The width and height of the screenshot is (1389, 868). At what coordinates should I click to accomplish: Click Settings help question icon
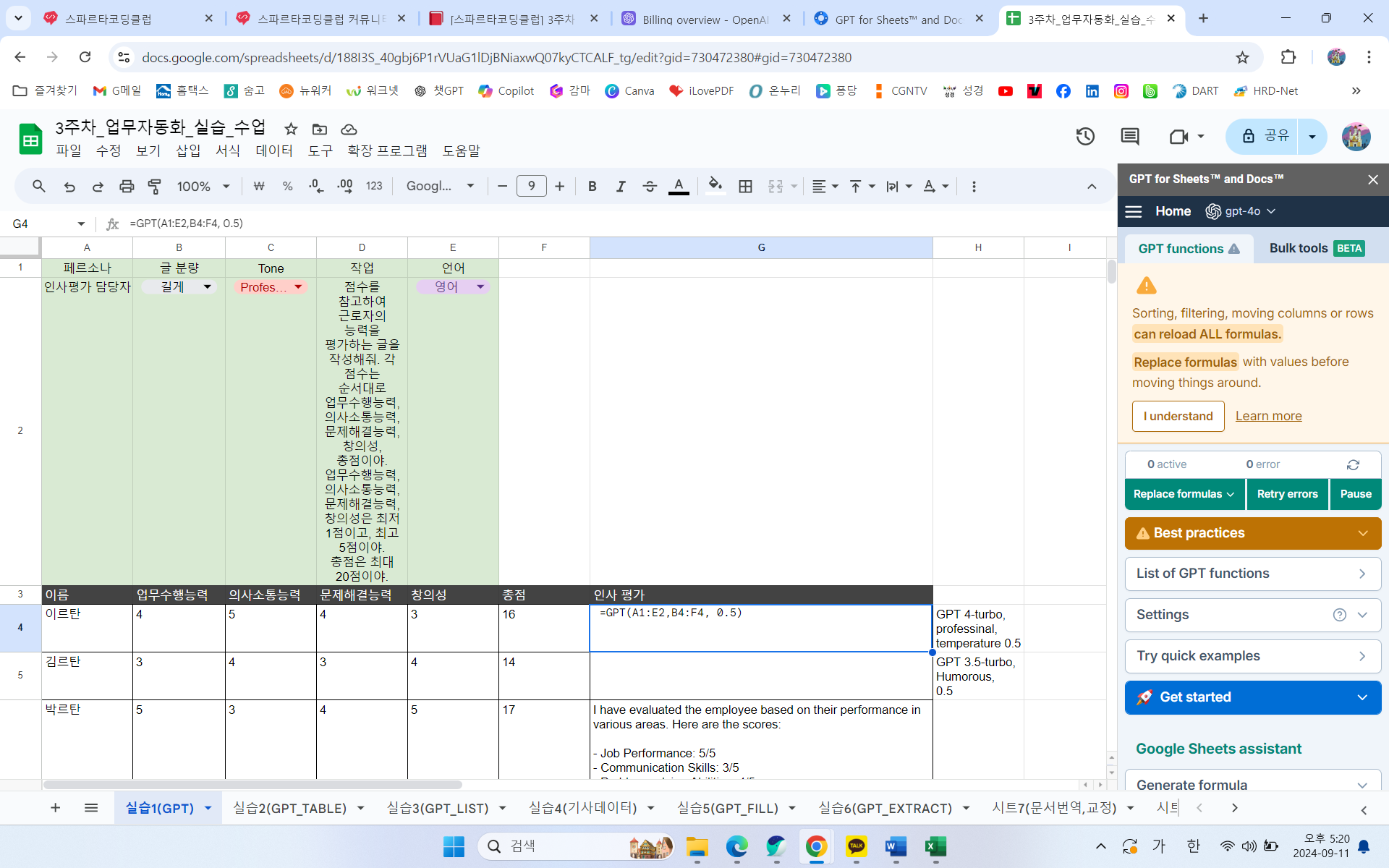click(1339, 615)
